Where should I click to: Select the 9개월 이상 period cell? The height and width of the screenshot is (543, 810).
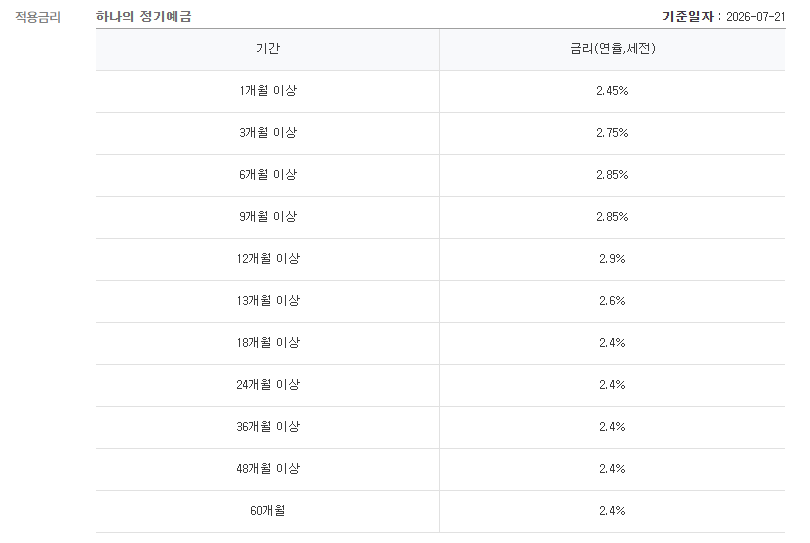point(268,217)
